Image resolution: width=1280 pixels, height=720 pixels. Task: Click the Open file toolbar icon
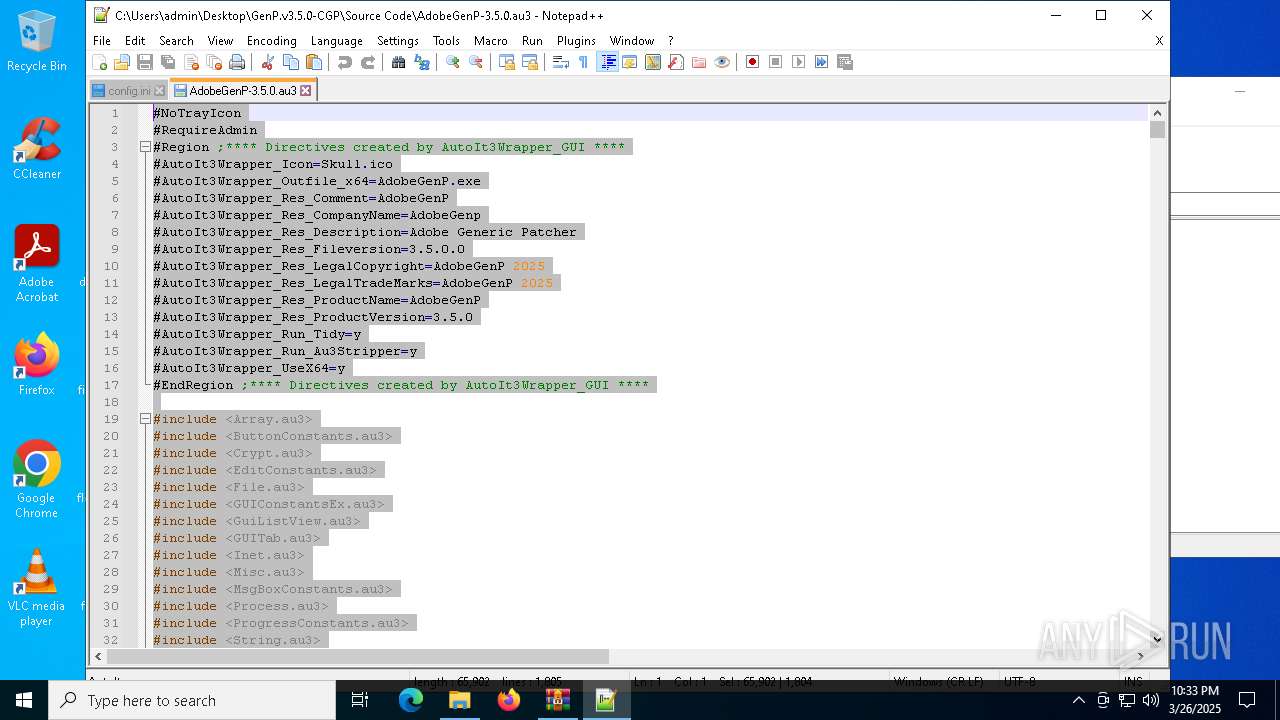click(122, 62)
